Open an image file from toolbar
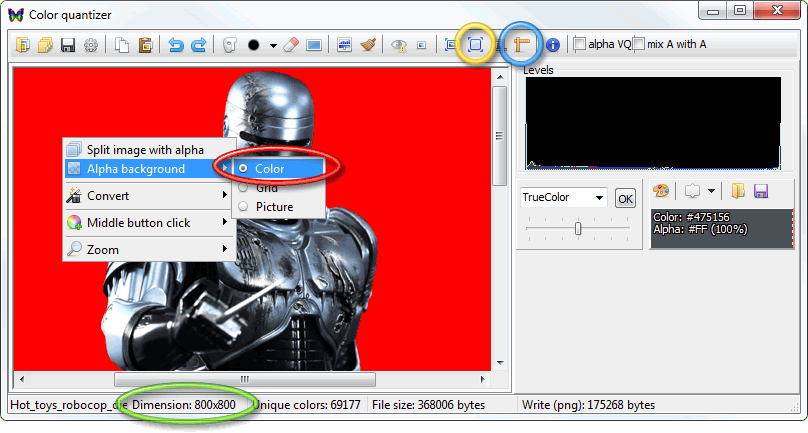This screenshot has width=808, height=433. pyautogui.click(x=23, y=45)
